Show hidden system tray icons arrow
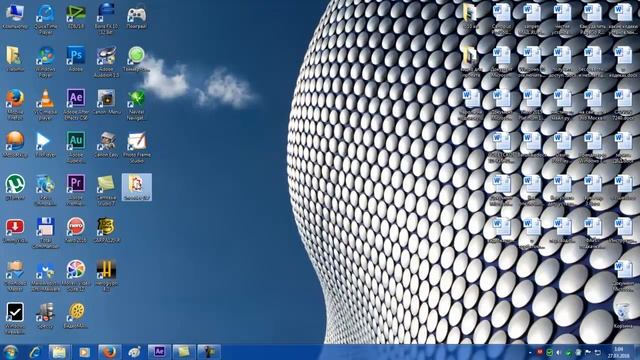The height and width of the screenshot is (360, 640). (x=530, y=353)
